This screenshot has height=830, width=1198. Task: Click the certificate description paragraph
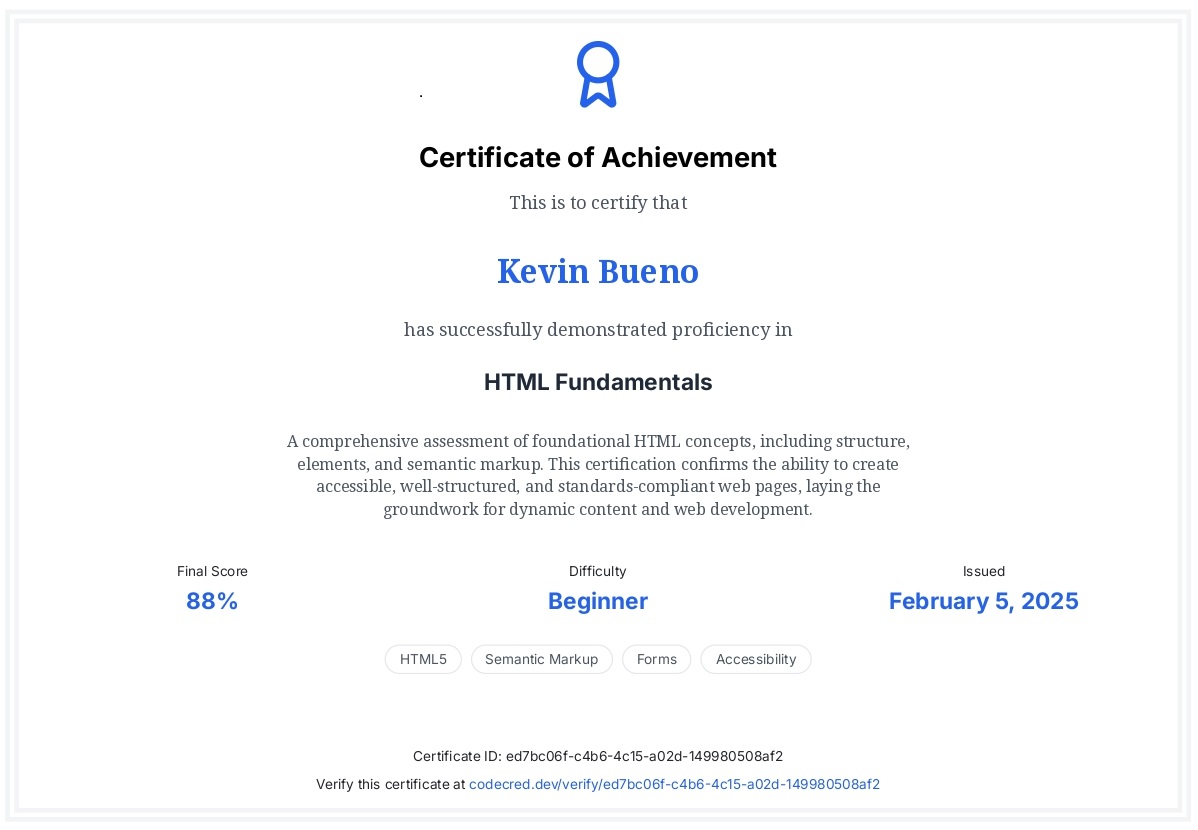pyautogui.click(x=597, y=475)
